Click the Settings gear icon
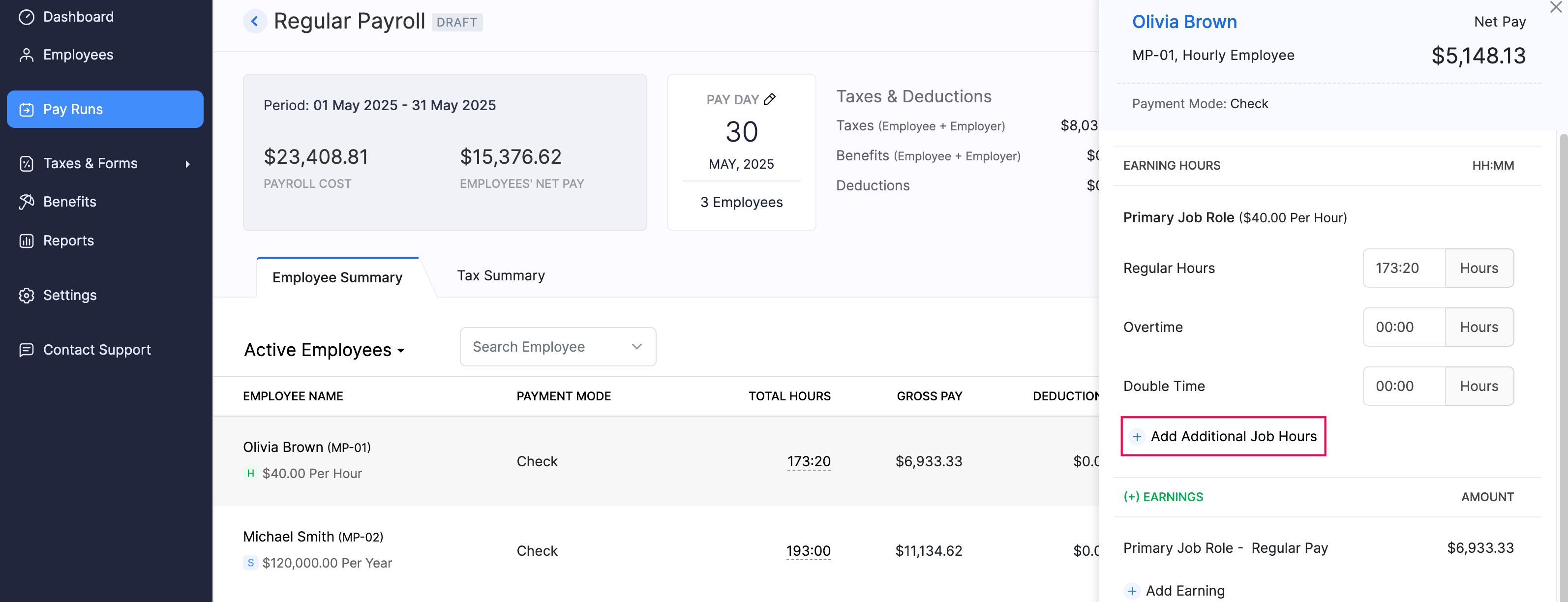The height and width of the screenshot is (602, 1568). coord(26,295)
